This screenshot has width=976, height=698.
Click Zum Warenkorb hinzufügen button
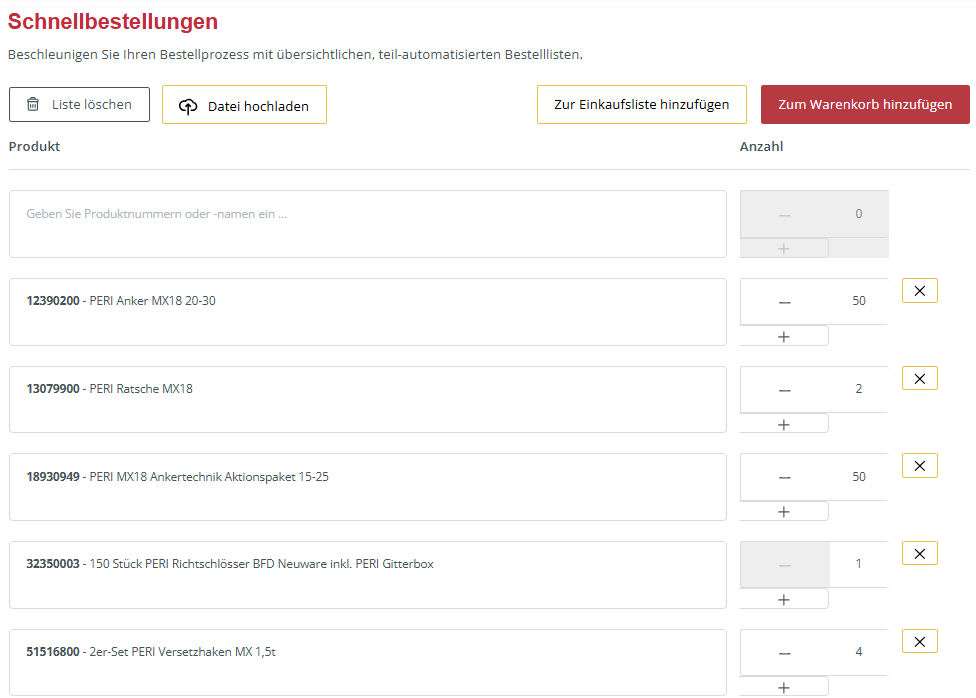point(865,104)
